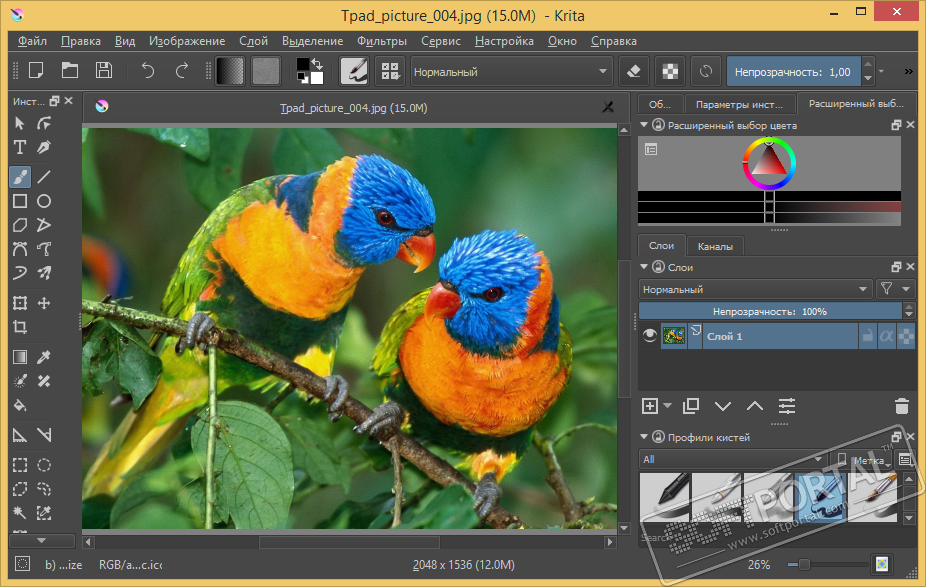The width and height of the screenshot is (926, 587).
Task: Click the Redo arrow icon
Action: (x=182, y=71)
